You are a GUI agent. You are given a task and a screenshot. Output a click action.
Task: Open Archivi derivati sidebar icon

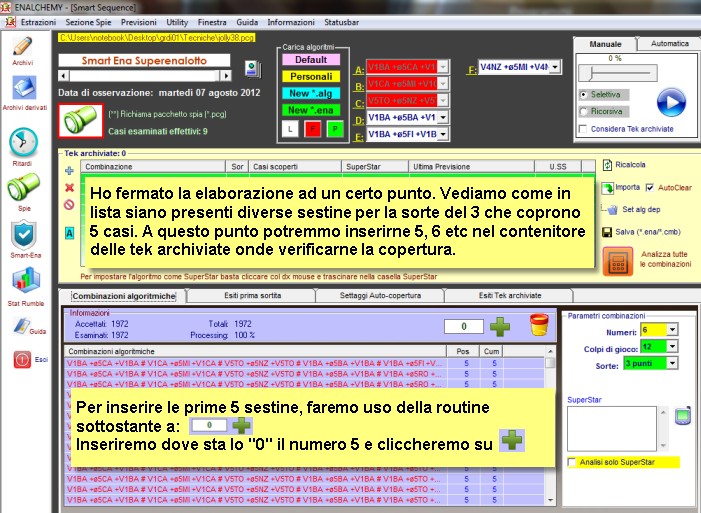pos(24,87)
